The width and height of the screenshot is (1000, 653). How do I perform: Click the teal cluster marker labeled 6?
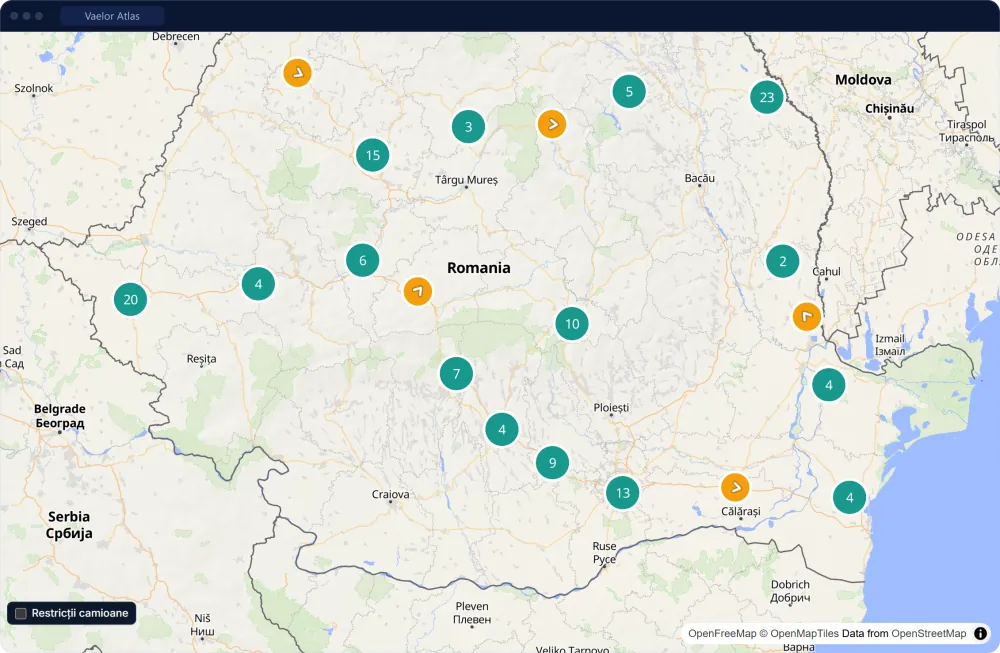(362, 260)
